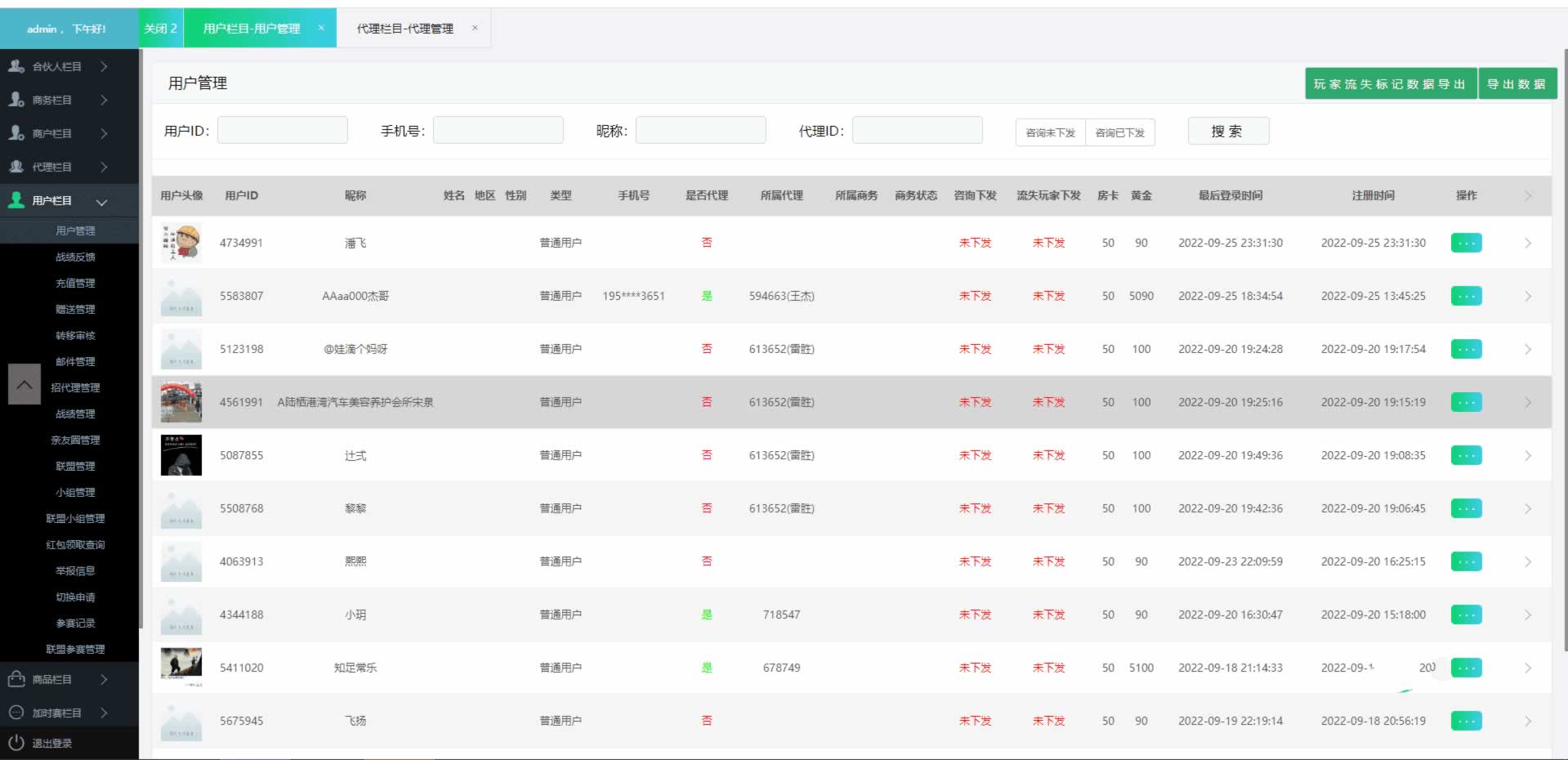This screenshot has height=760, width=1568.
Task: Click the 用户ID input field
Action: tap(282, 130)
